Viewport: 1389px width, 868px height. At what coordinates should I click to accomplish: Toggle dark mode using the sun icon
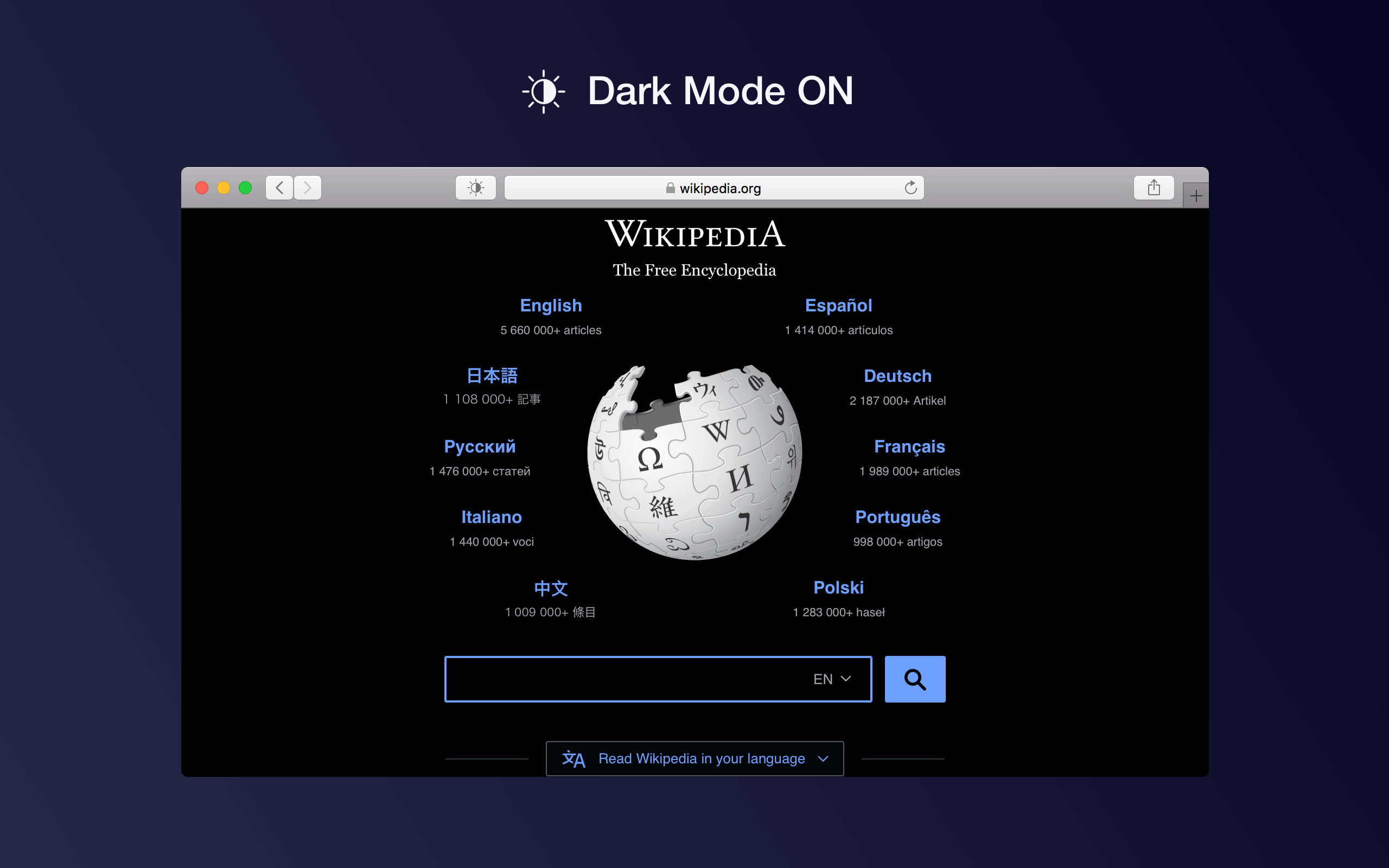(x=476, y=187)
